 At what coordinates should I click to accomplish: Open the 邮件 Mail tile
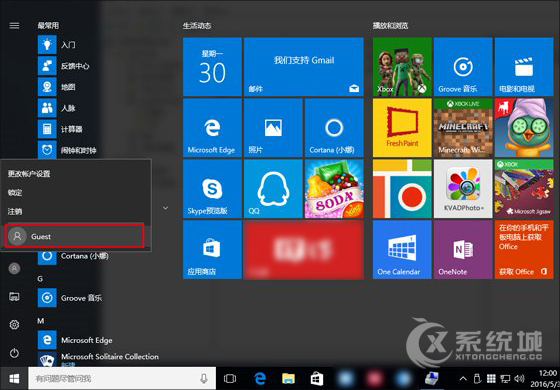click(x=304, y=67)
